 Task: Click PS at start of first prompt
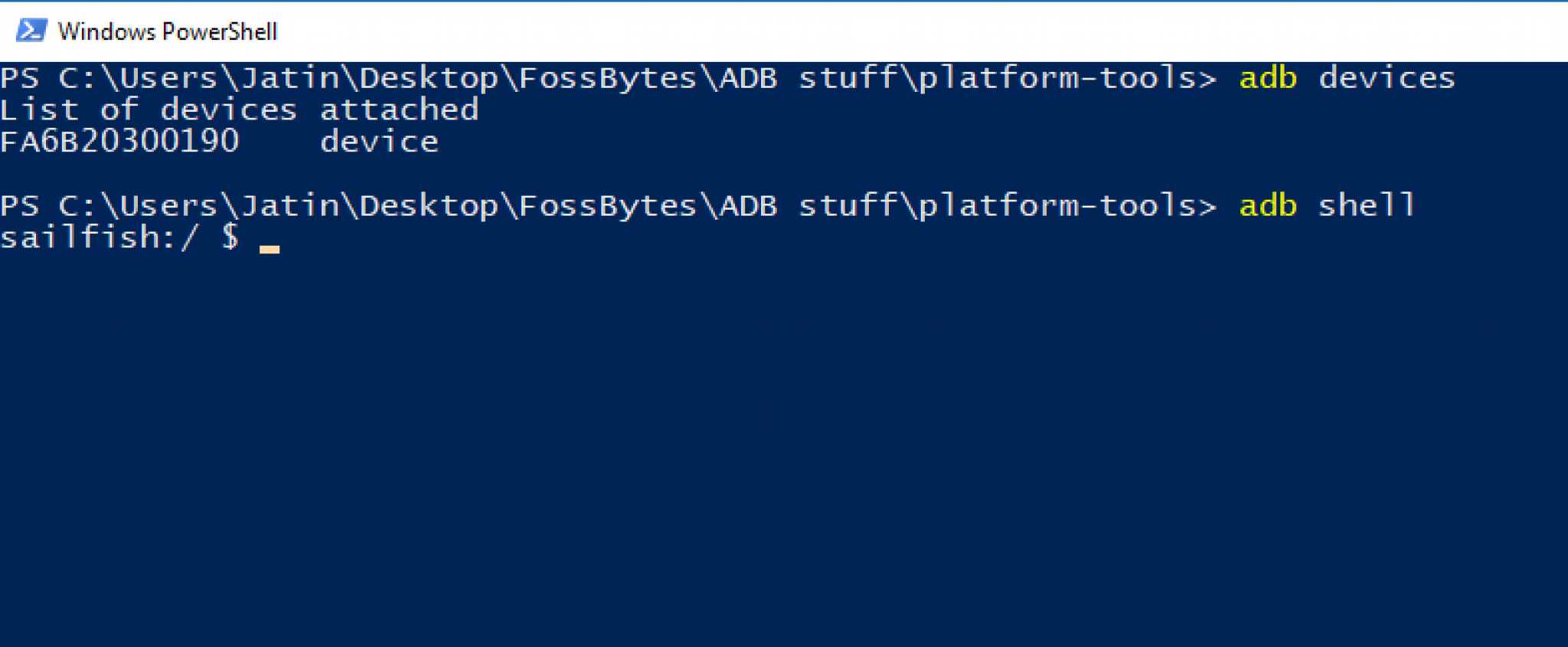[20, 78]
